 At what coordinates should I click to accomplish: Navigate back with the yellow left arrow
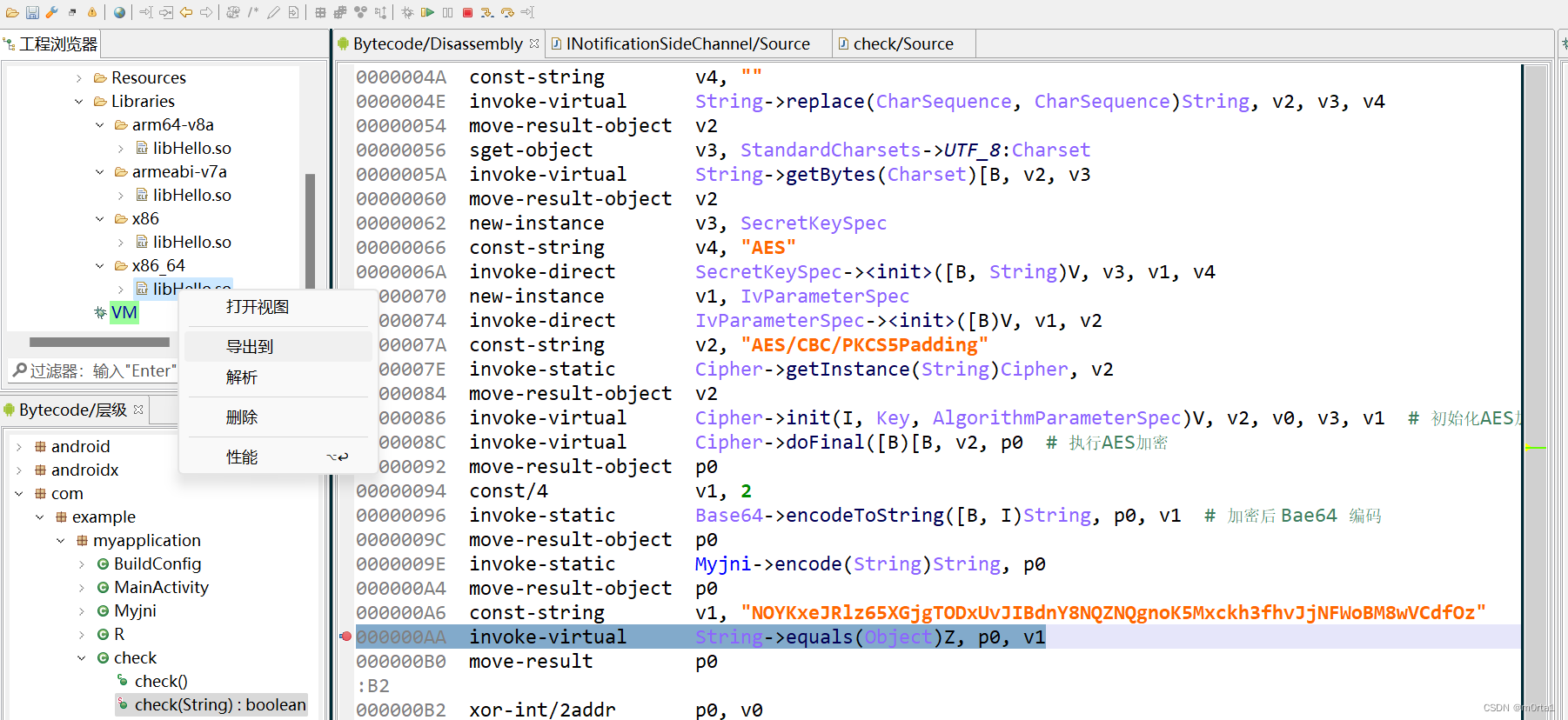pyautogui.click(x=185, y=12)
